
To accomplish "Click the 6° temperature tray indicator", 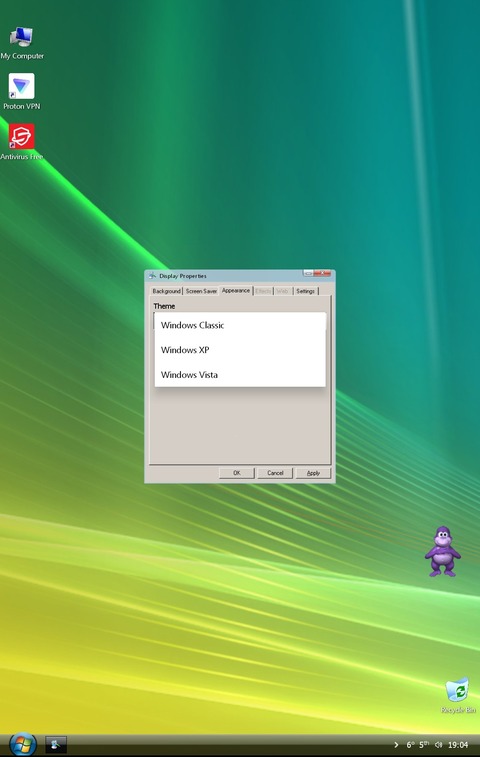I will (x=410, y=745).
